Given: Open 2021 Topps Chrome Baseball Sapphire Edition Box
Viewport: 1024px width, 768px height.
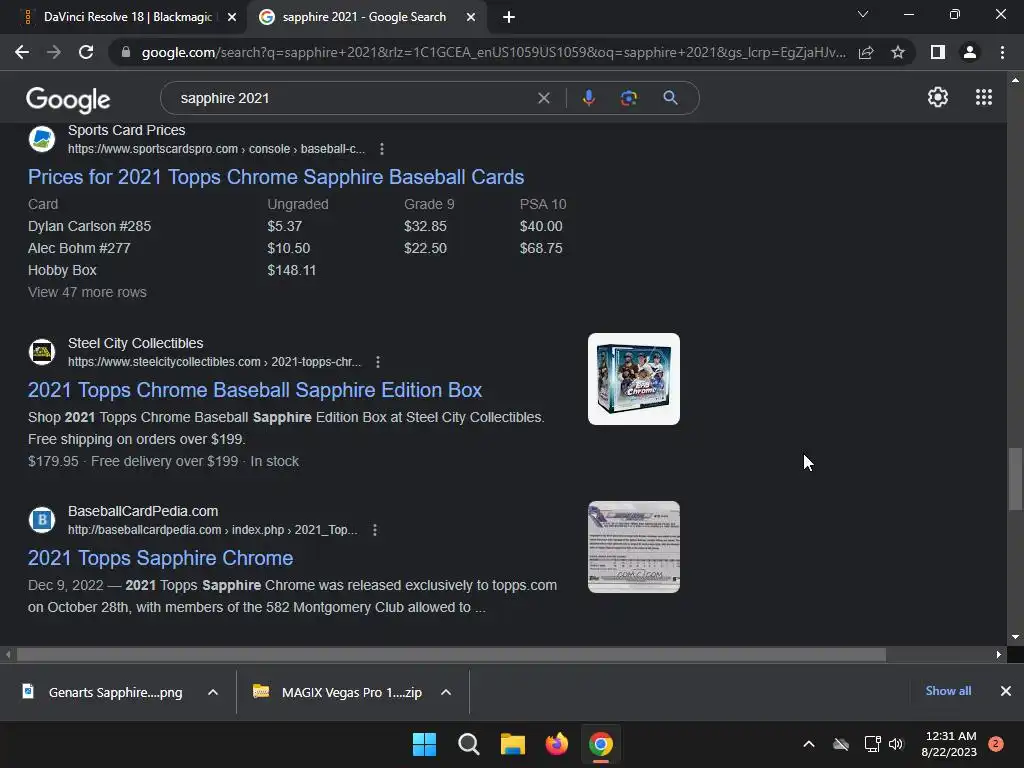Looking at the screenshot, I should pyautogui.click(x=255, y=390).
